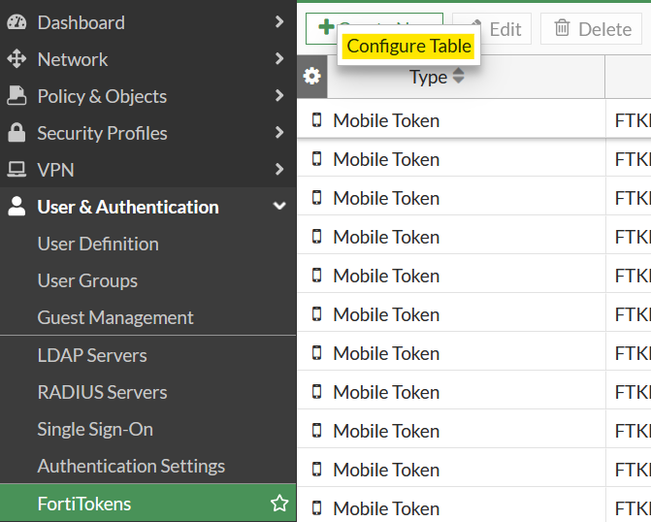Collapse User & Authentication section chevron

tap(279, 207)
